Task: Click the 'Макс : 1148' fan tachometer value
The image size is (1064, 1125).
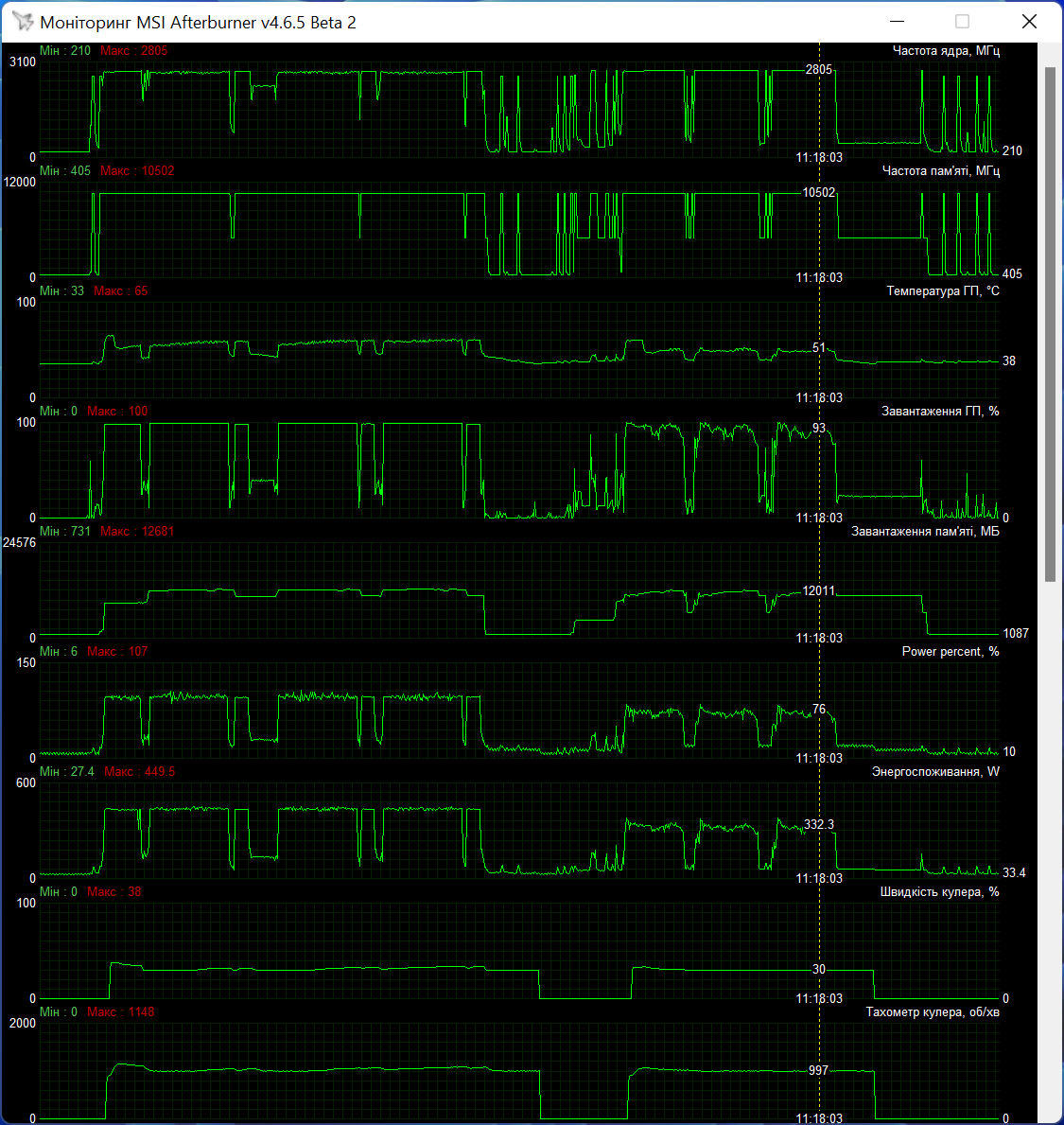Action: (120, 1011)
